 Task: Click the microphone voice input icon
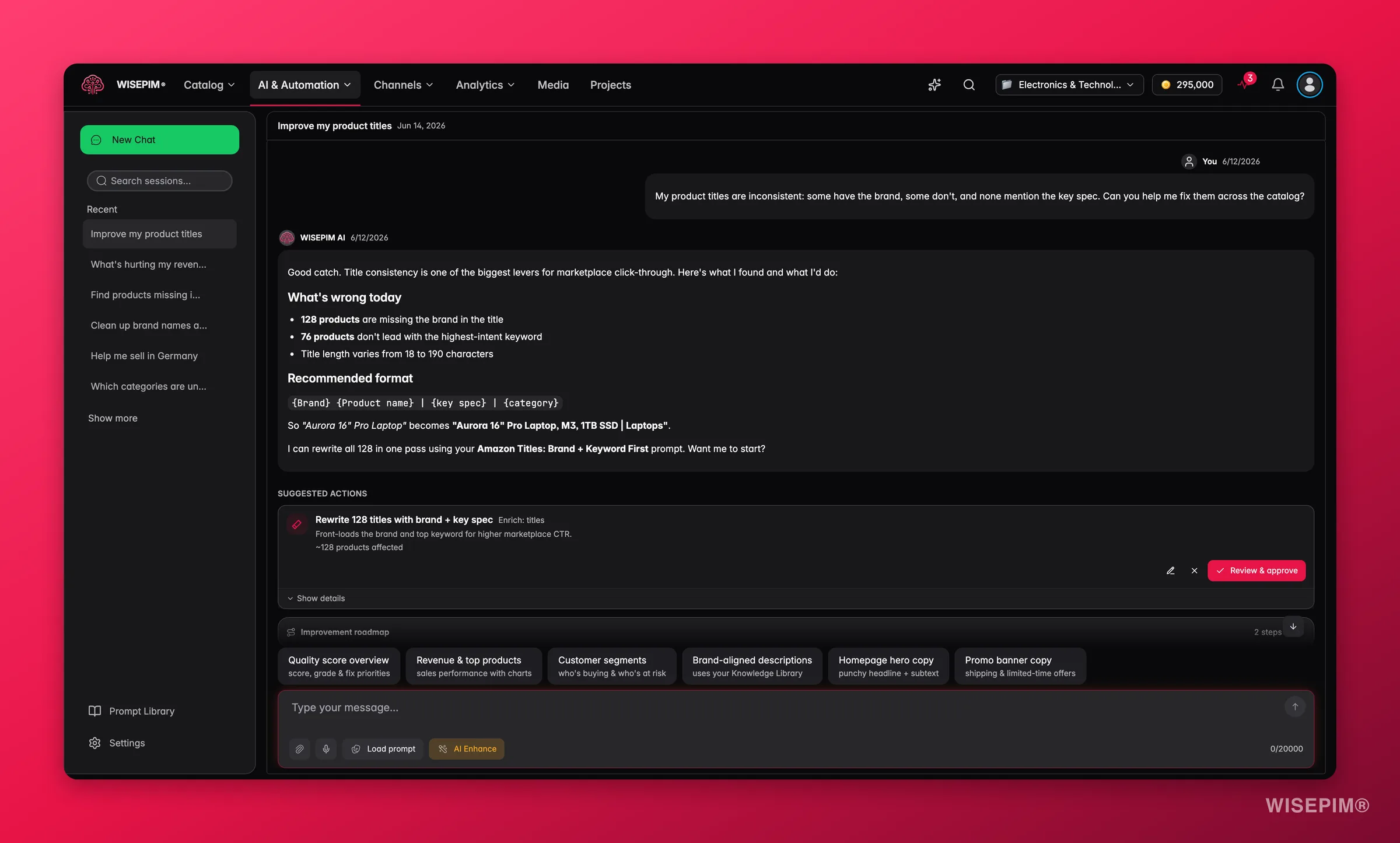[326, 748]
